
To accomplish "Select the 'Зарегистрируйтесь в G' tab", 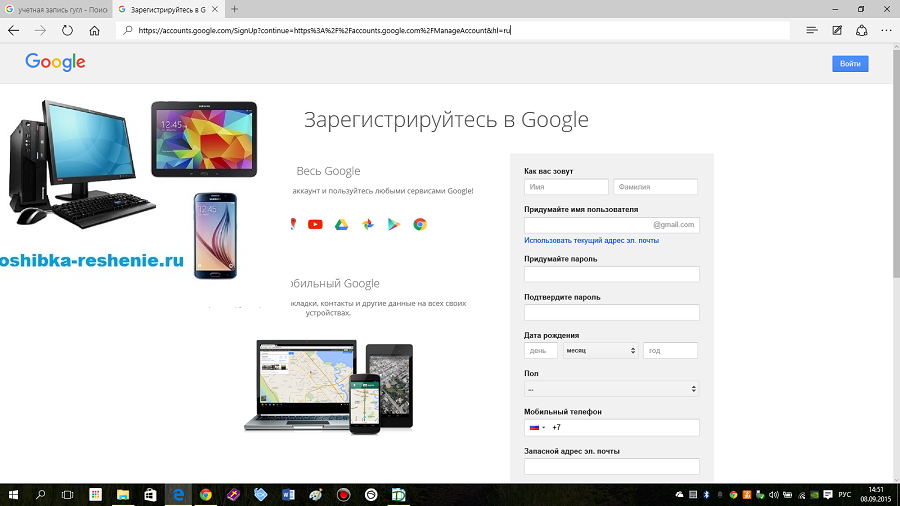I will (161, 9).
